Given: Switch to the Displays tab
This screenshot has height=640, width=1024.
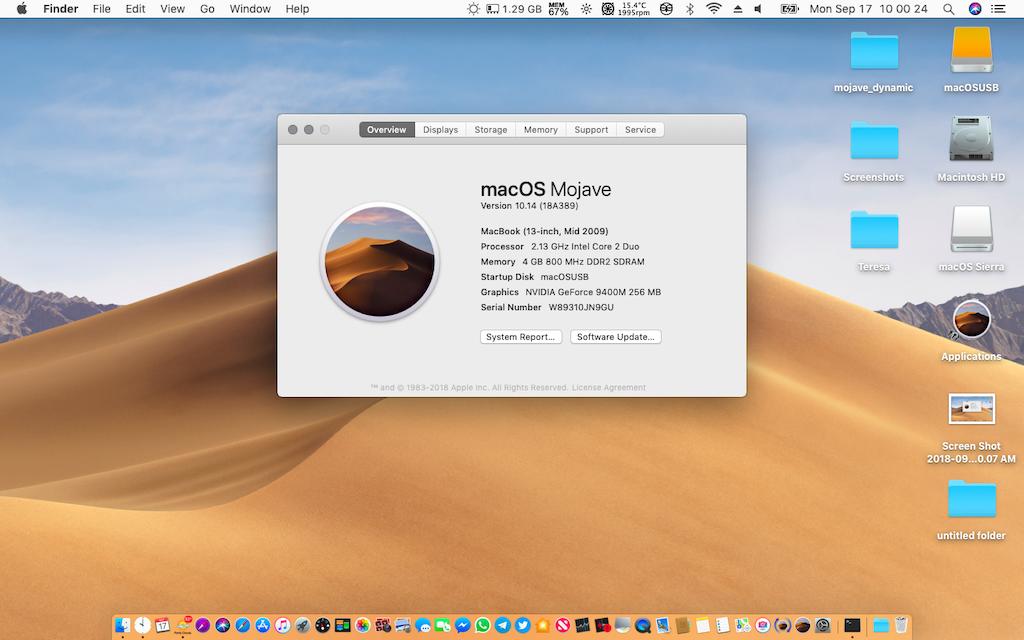Looking at the screenshot, I should (440, 129).
